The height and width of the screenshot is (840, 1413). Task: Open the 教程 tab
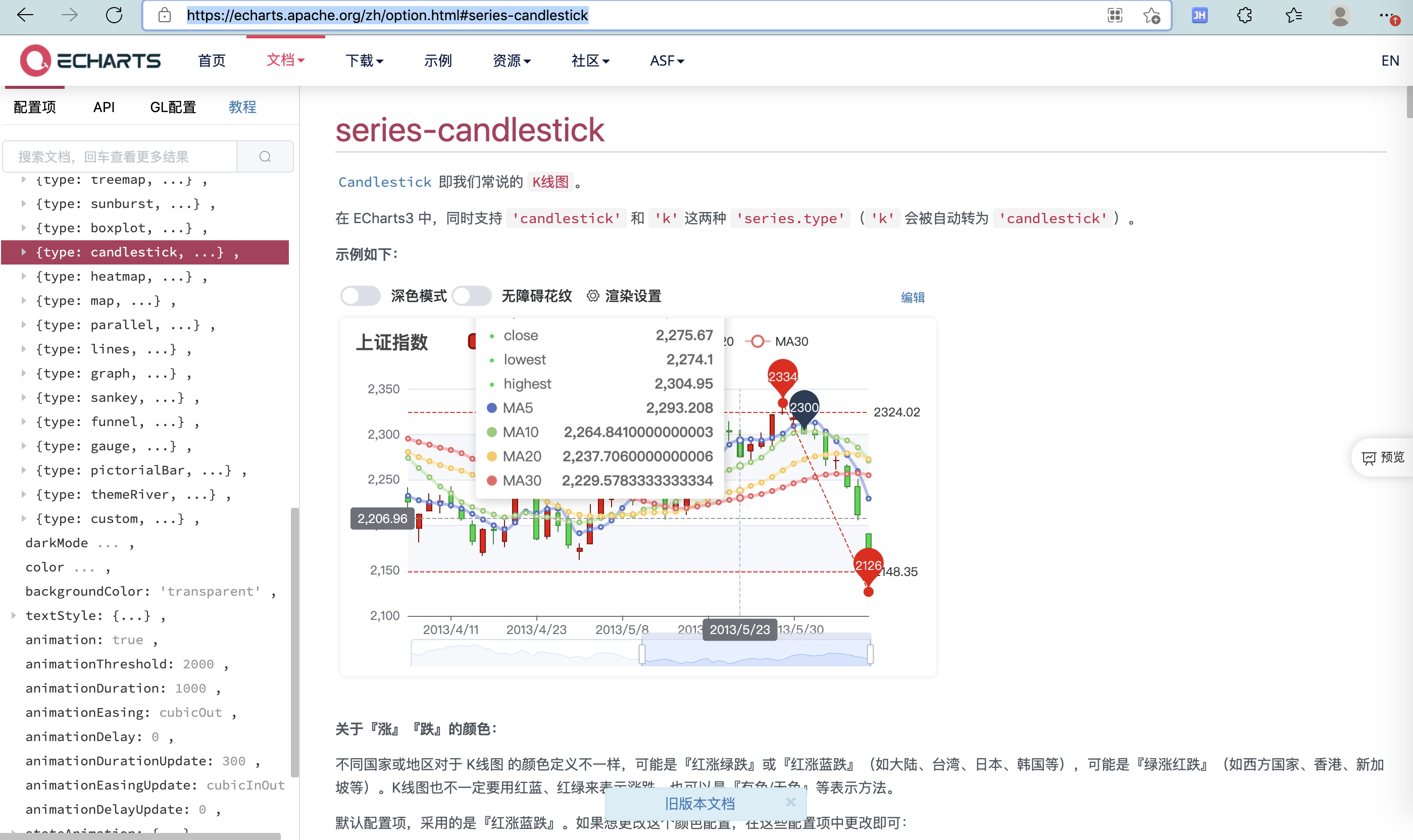pyautogui.click(x=242, y=107)
